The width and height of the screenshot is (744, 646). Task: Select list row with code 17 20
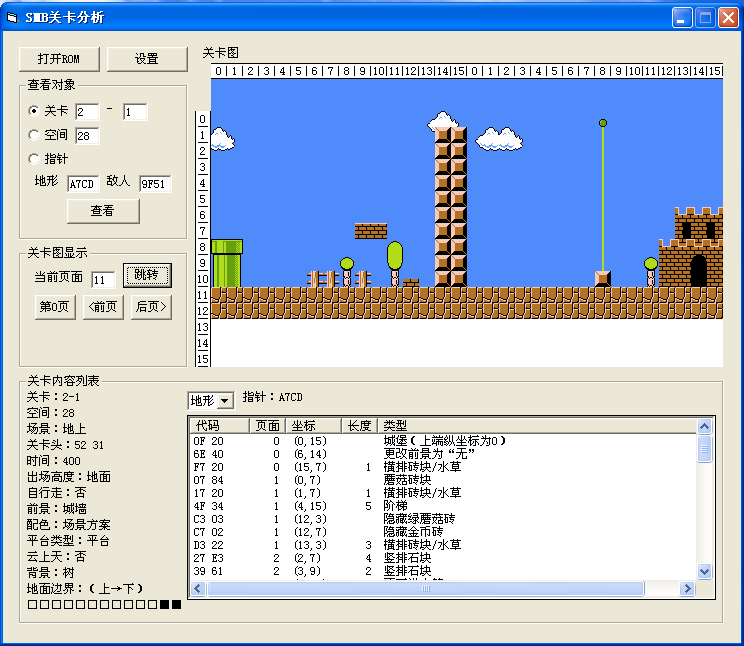point(443,493)
